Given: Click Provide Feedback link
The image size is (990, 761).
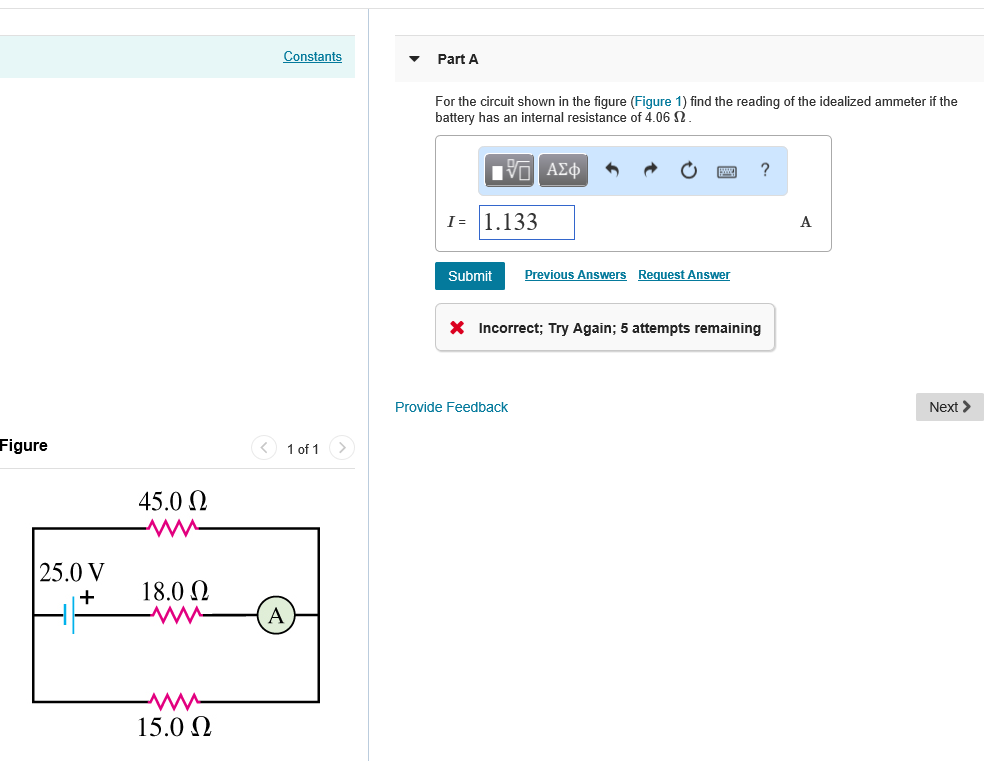Looking at the screenshot, I should 451,407.
